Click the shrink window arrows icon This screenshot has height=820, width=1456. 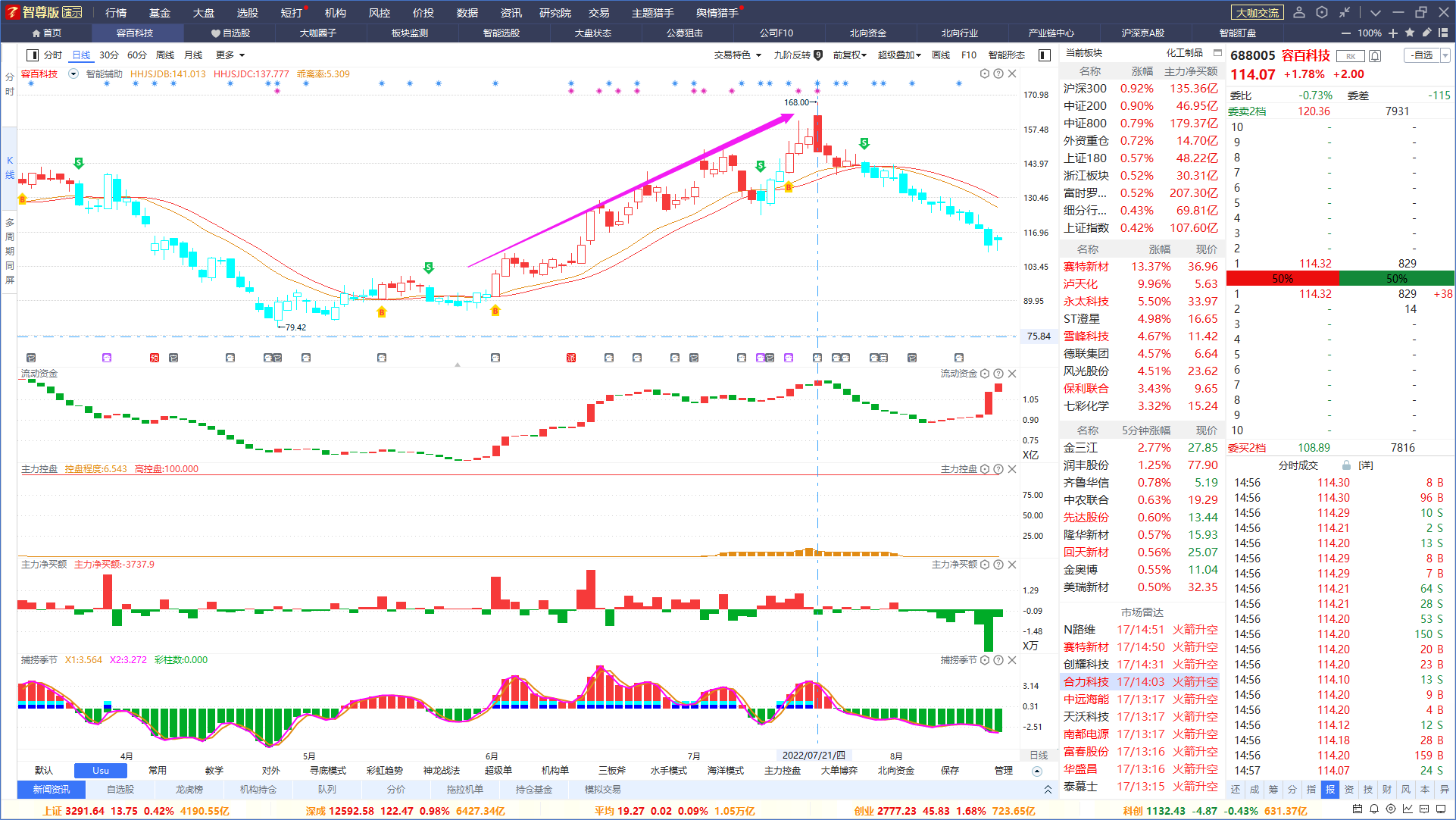[1345, 12]
